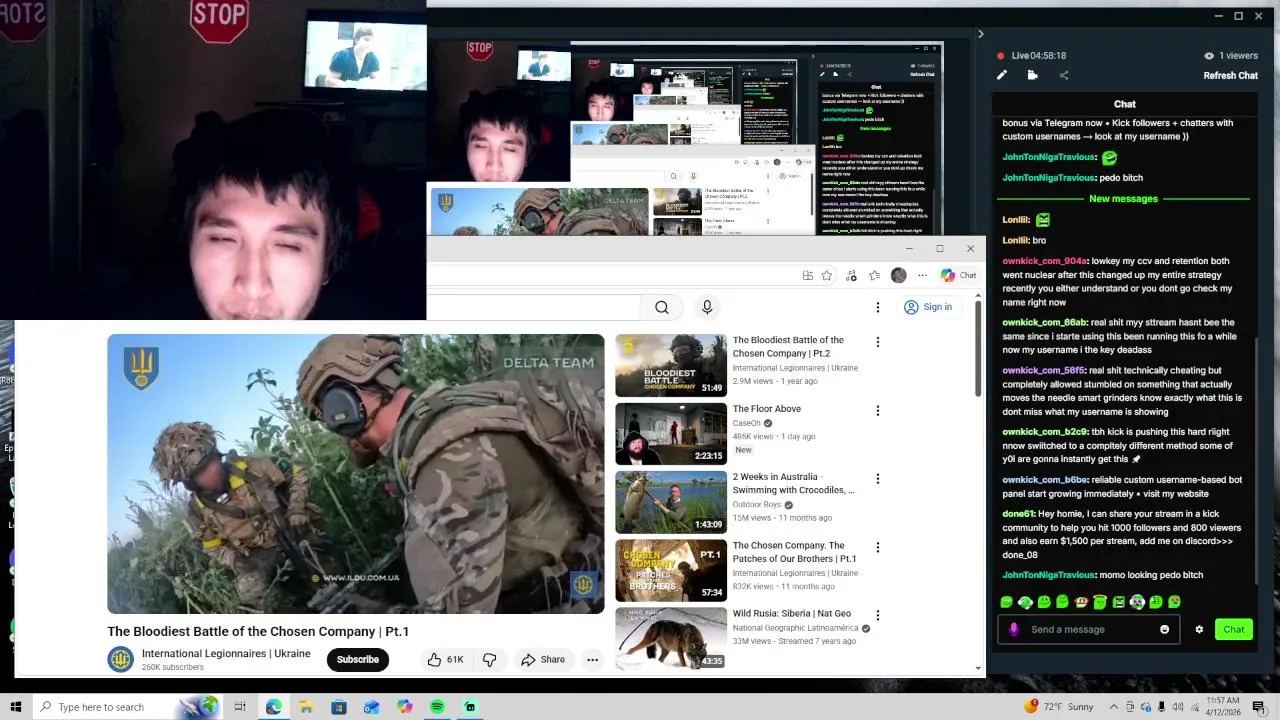
Task: Open Bloodiest Battle Pt.2 thumbnail
Action: pyautogui.click(x=671, y=366)
